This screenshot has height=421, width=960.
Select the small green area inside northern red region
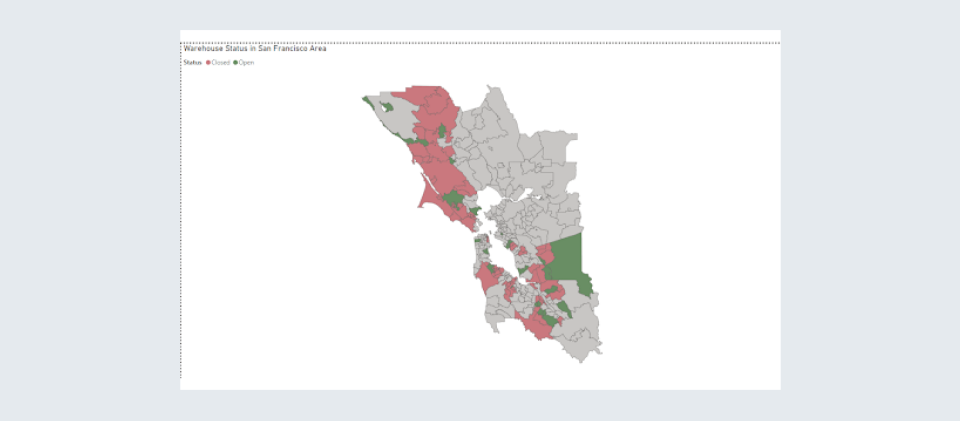click(441, 131)
